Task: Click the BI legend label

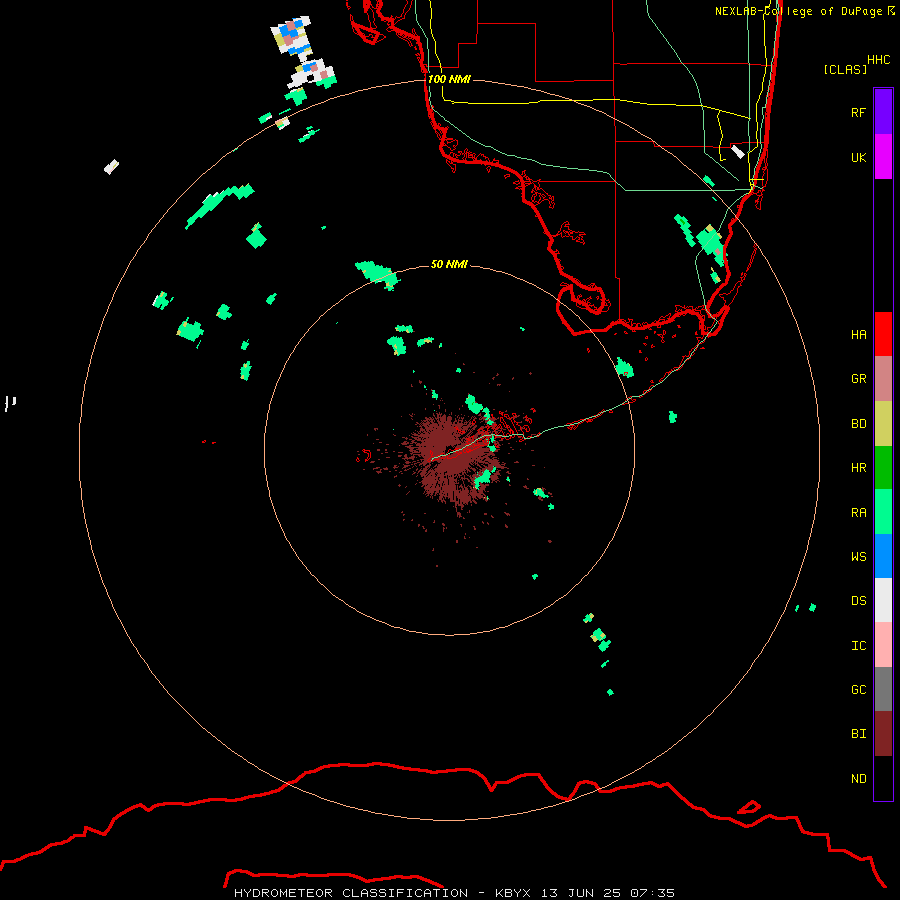Action: [858, 734]
